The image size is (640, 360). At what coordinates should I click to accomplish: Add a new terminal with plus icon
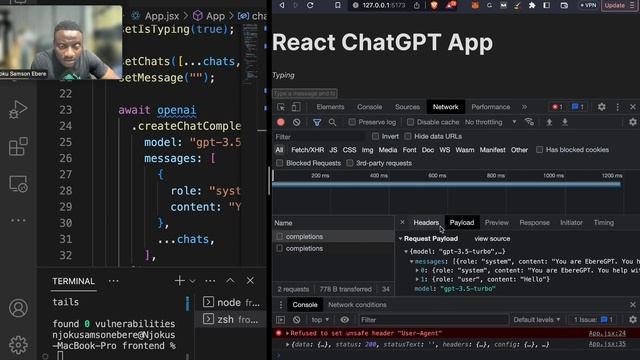(x=179, y=281)
